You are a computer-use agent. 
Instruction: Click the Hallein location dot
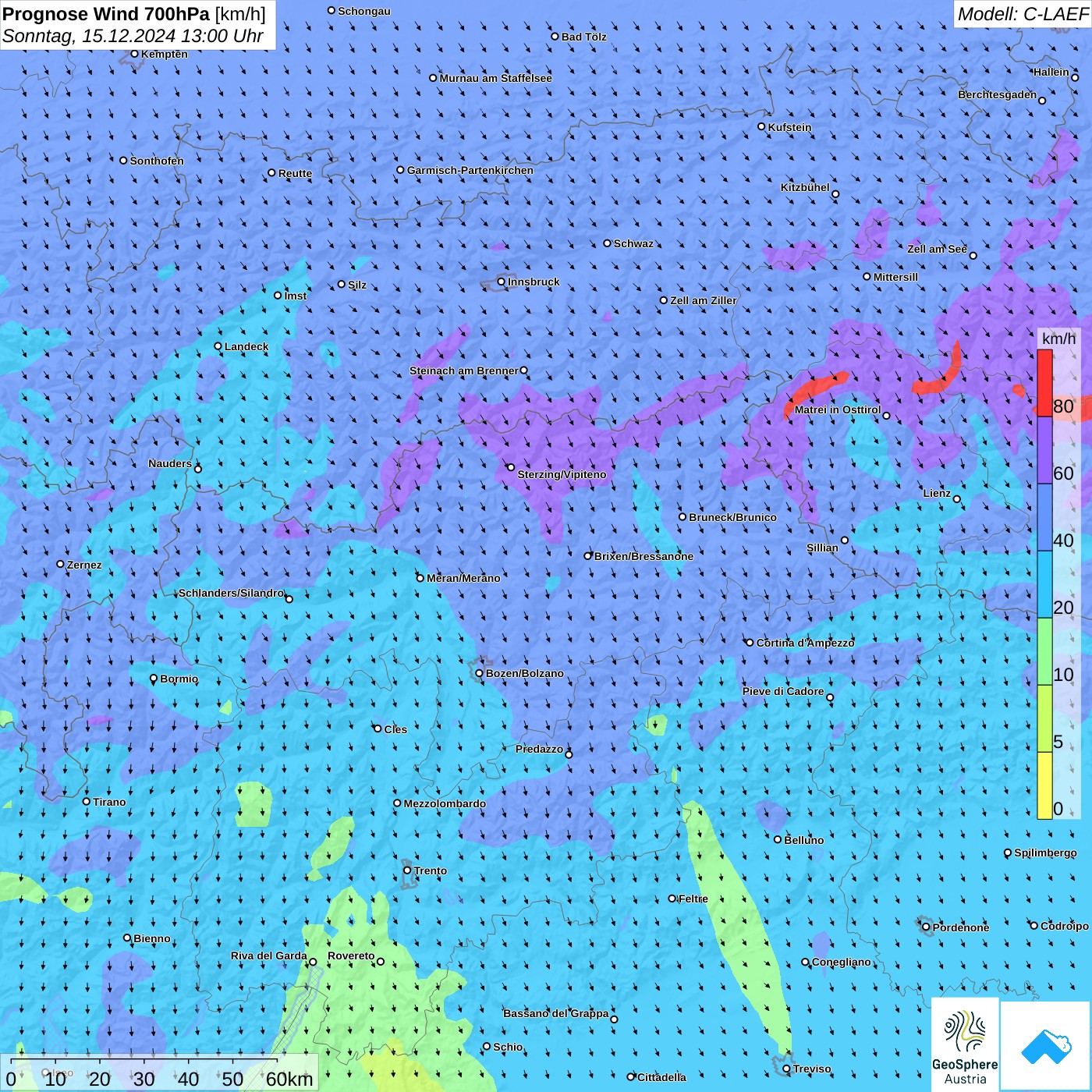coord(1075,77)
